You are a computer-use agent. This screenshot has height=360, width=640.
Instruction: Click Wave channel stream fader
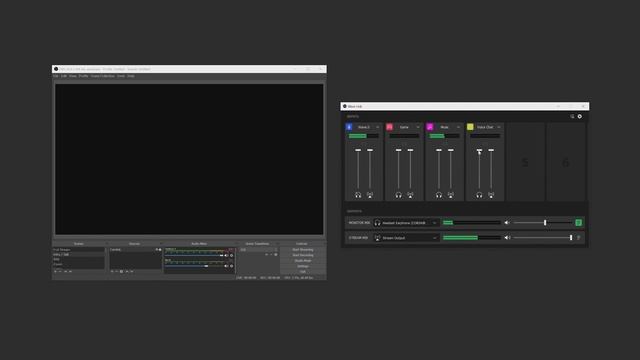pos(370,169)
